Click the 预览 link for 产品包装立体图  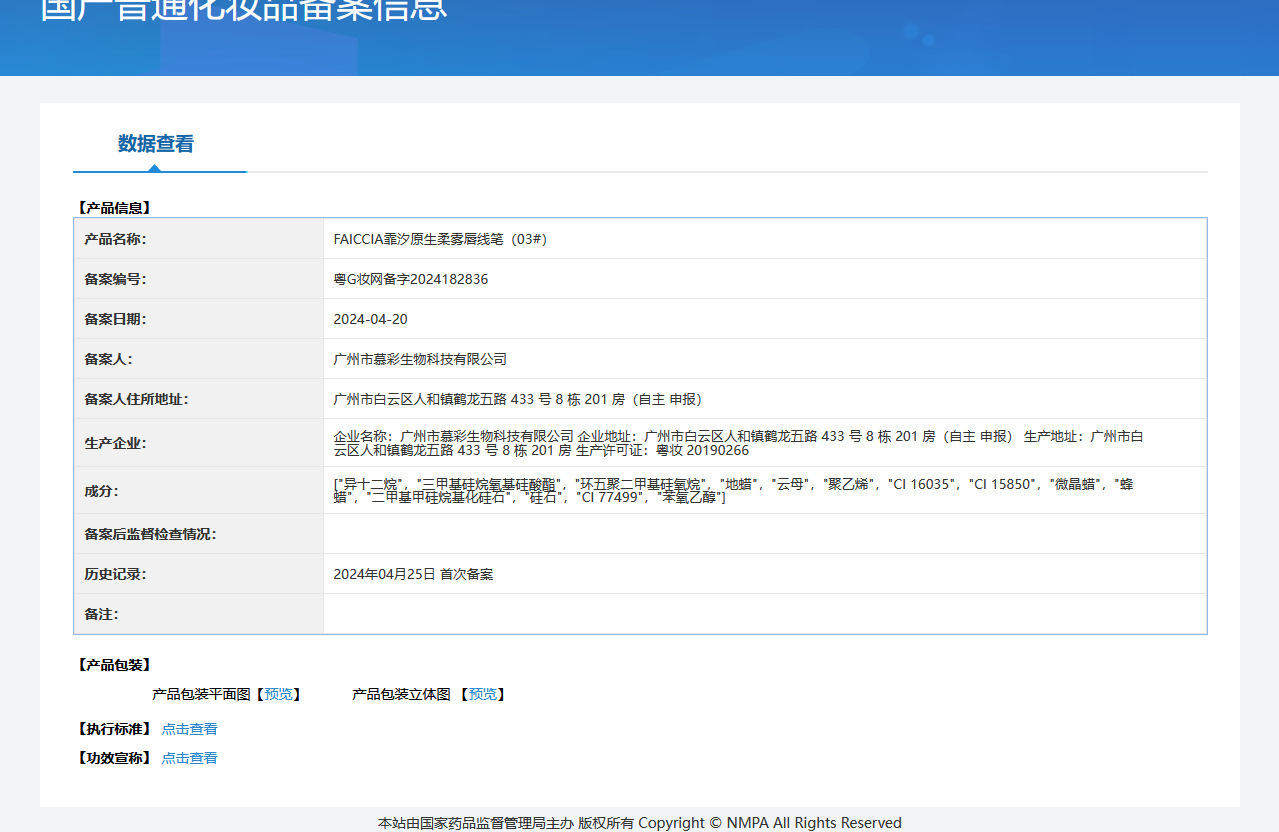[483, 694]
